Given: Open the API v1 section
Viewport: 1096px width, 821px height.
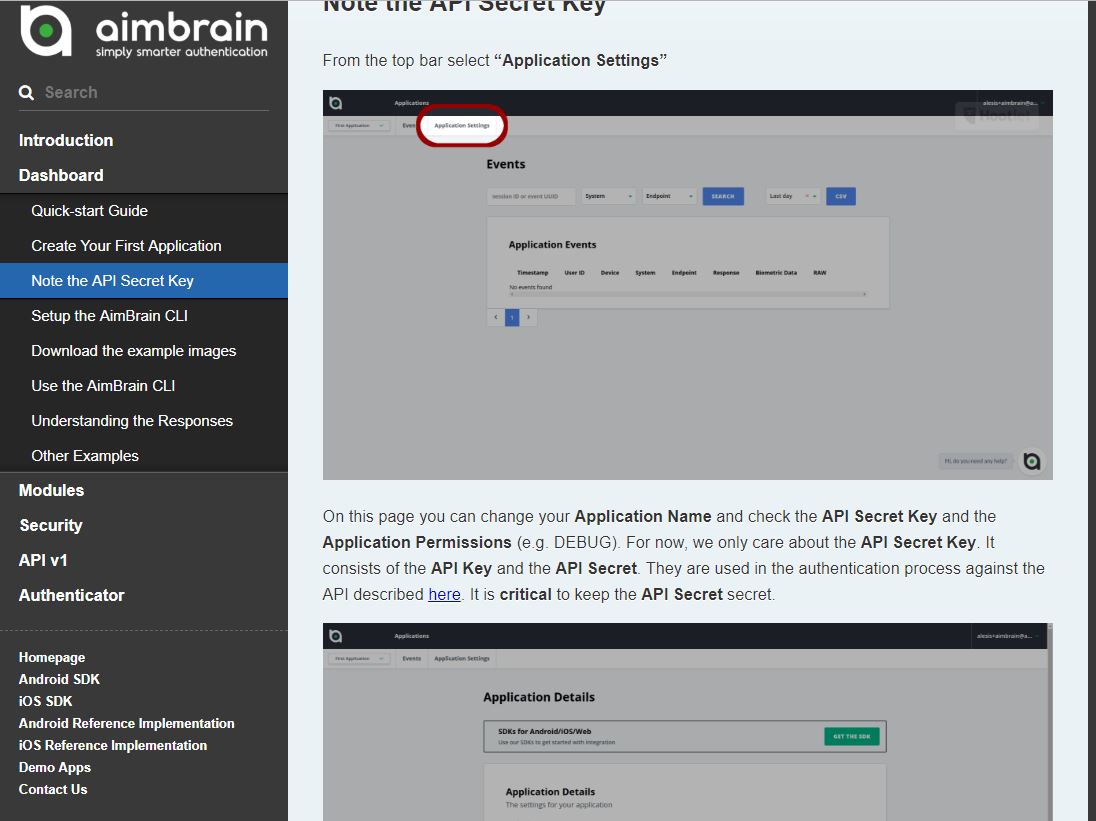Looking at the screenshot, I should [x=43, y=560].
